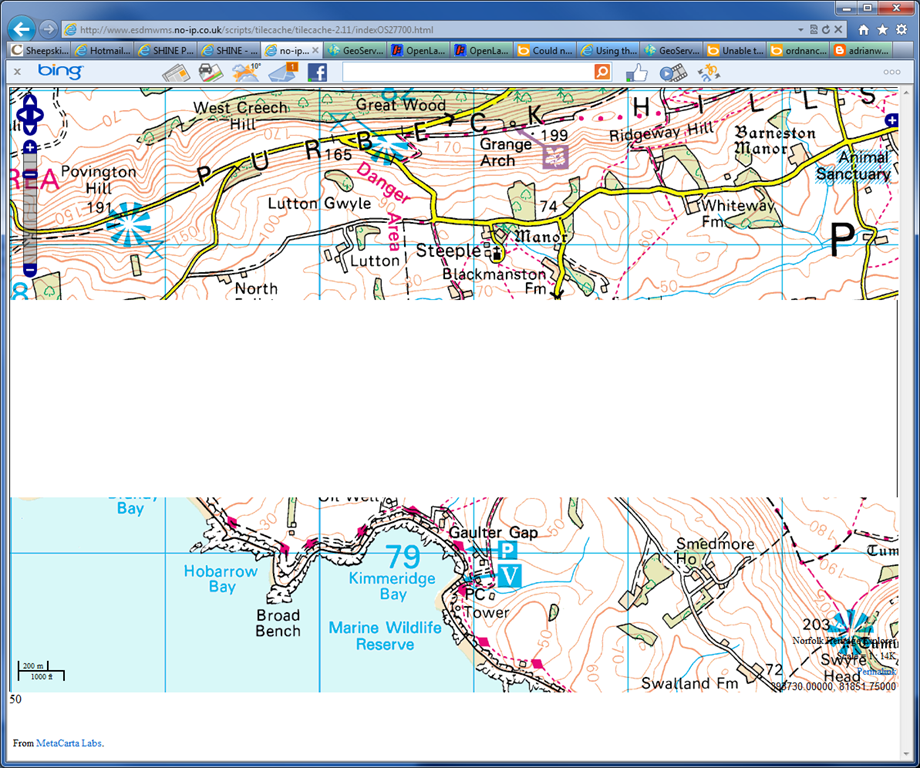This screenshot has height=768, width=920.
Task: Pan the map east with the right arrow
Action: pos(38,114)
